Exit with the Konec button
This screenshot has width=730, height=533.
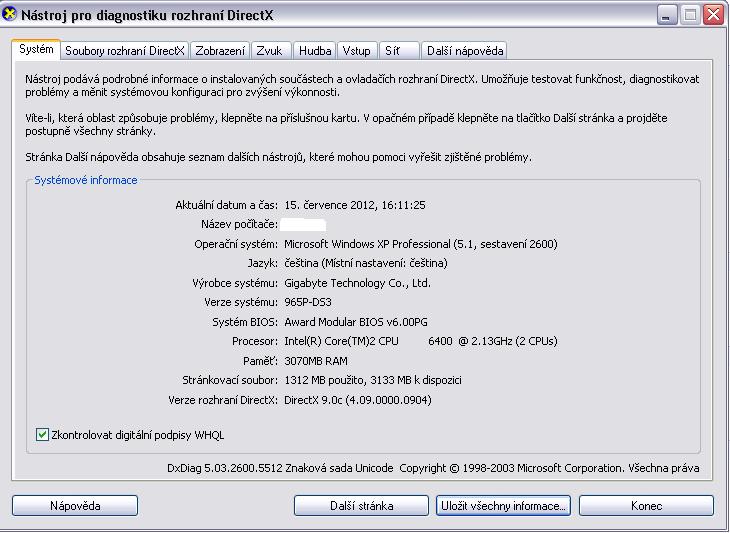(x=646, y=506)
